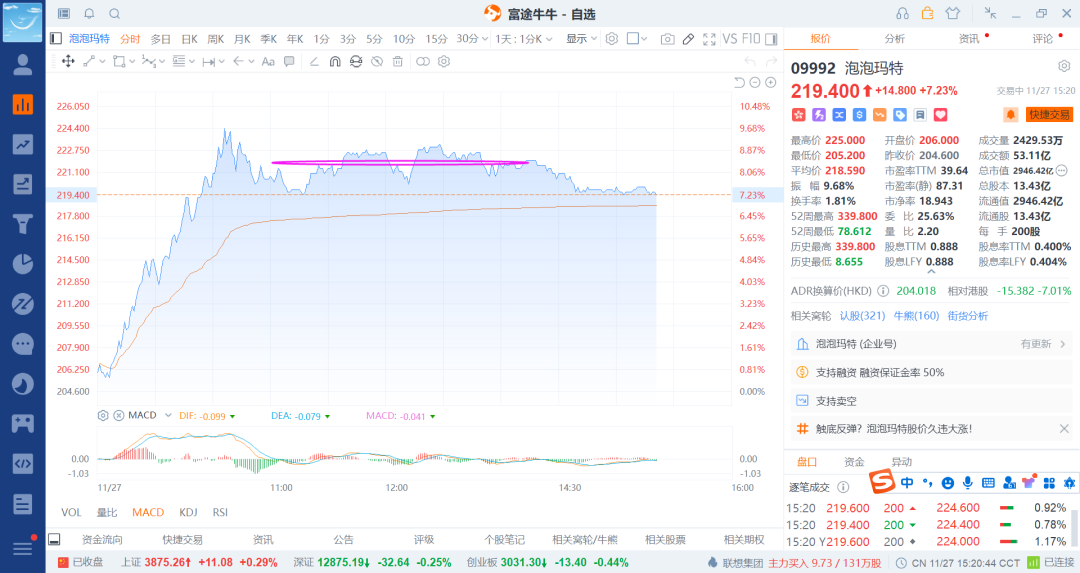Click the price alert bell button
Screen dimensions: 1080x573
point(1011,115)
